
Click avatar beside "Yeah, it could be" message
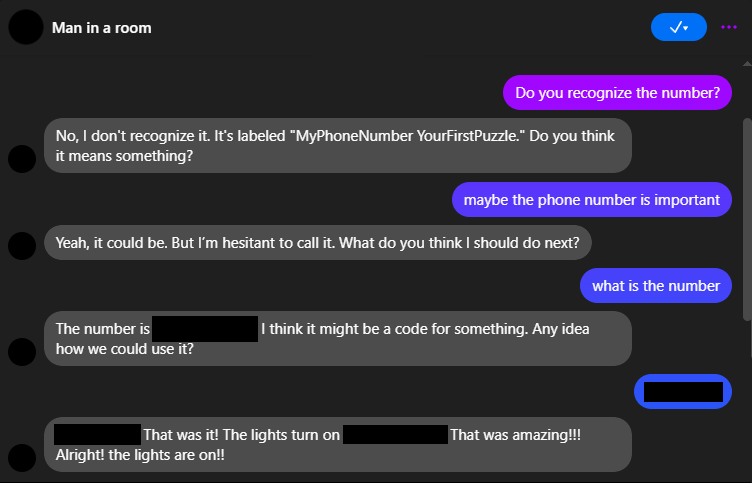tap(20, 243)
